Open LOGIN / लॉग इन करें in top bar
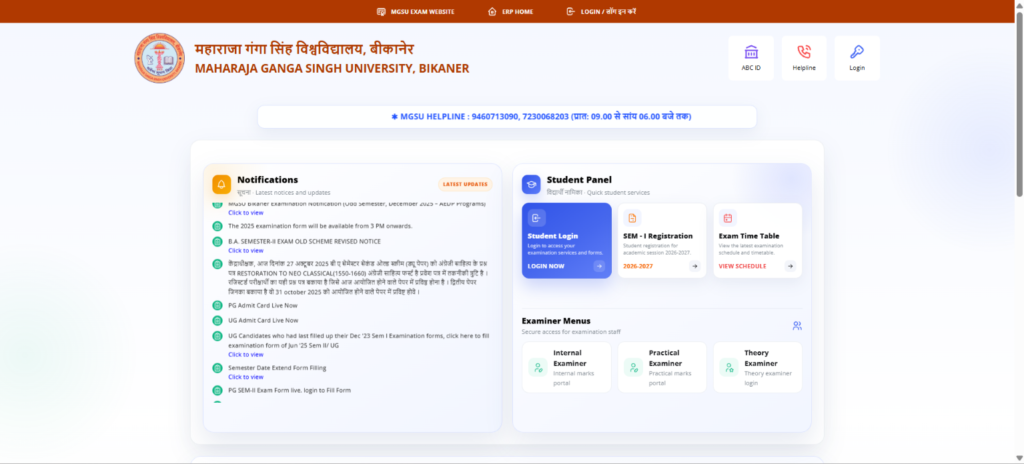The height and width of the screenshot is (464, 1024). pyautogui.click(x=601, y=12)
